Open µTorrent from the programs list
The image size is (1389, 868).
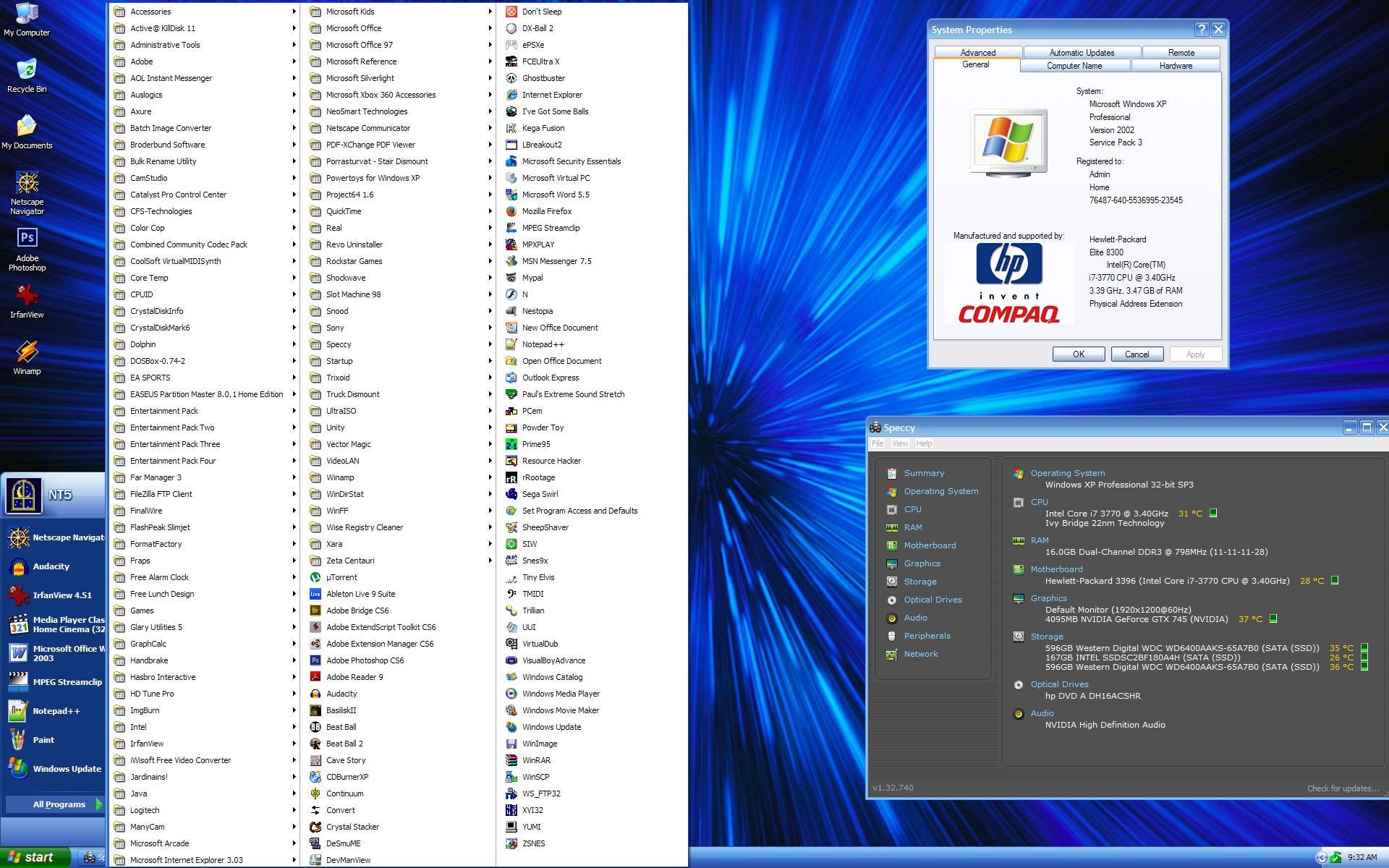click(x=341, y=577)
